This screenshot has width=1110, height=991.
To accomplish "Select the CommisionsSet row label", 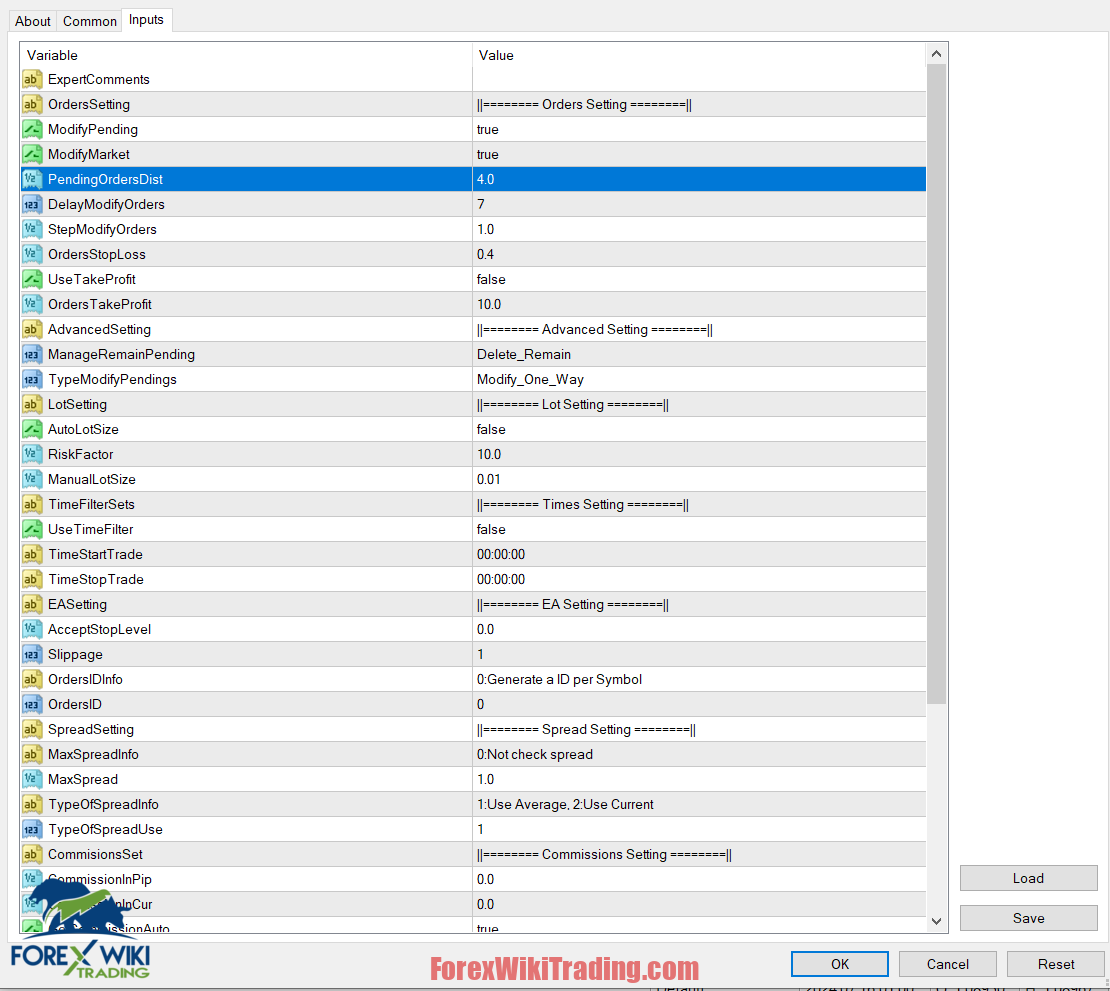I will tap(96, 854).
